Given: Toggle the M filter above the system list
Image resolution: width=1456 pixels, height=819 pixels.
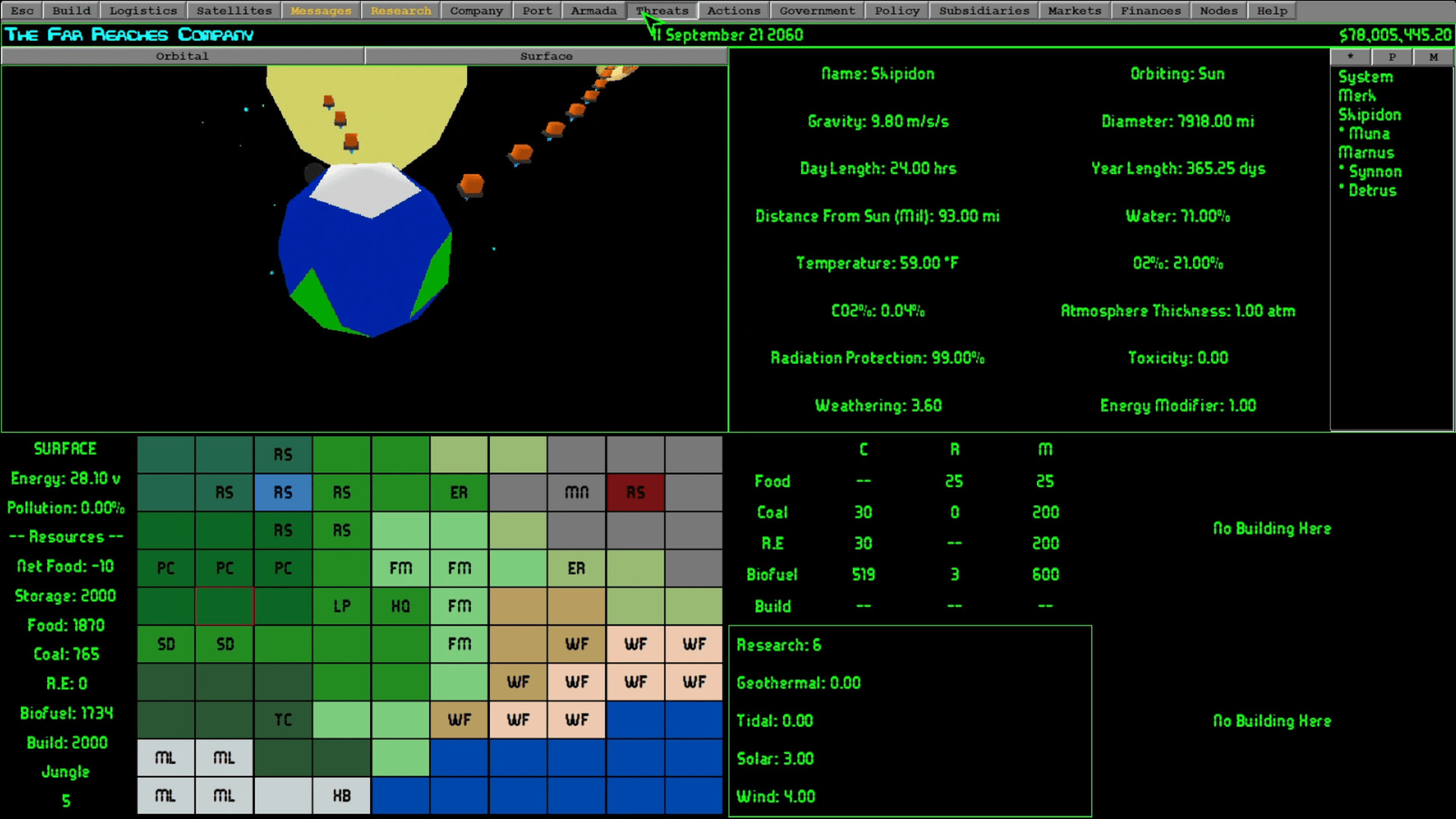Looking at the screenshot, I should [1432, 56].
